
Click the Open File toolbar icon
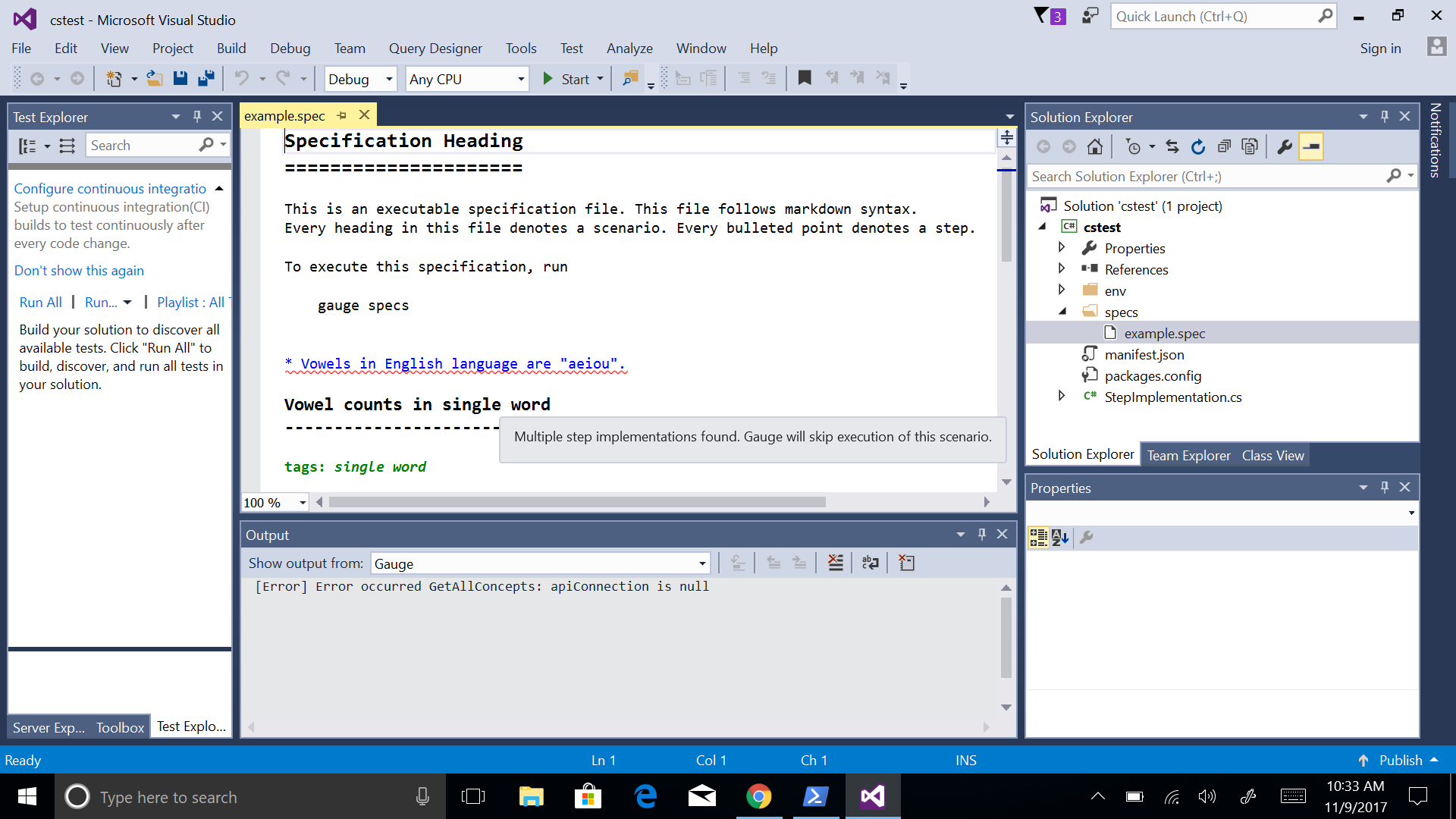155,78
